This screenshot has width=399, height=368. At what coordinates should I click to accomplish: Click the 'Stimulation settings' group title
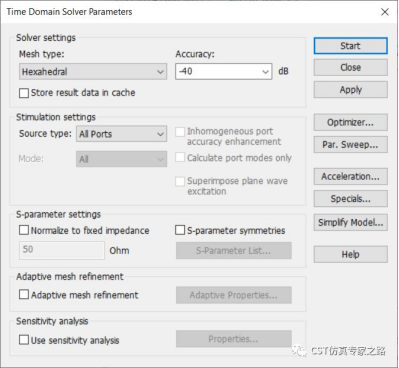pyautogui.click(x=56, y=117)
